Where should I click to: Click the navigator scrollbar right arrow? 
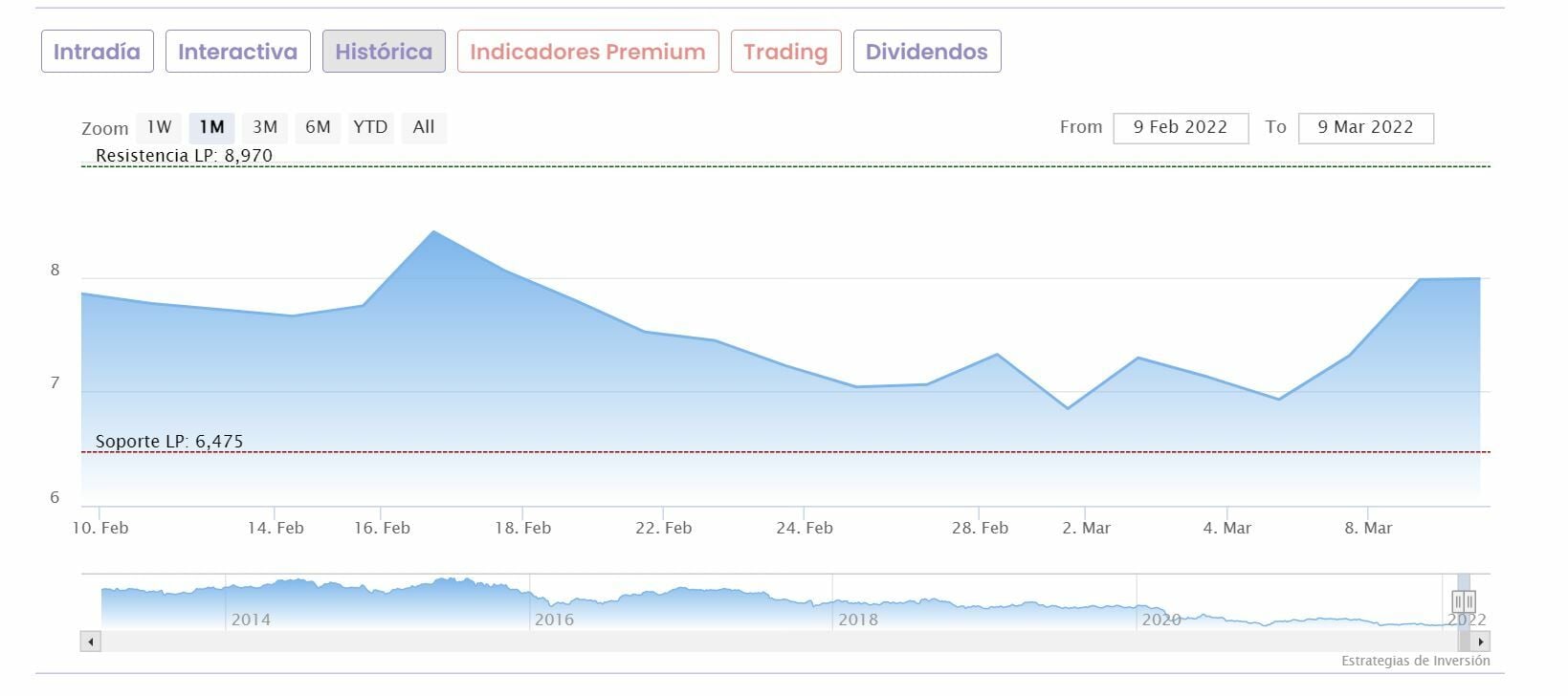pyautogui.click(x=1481, y=642)
